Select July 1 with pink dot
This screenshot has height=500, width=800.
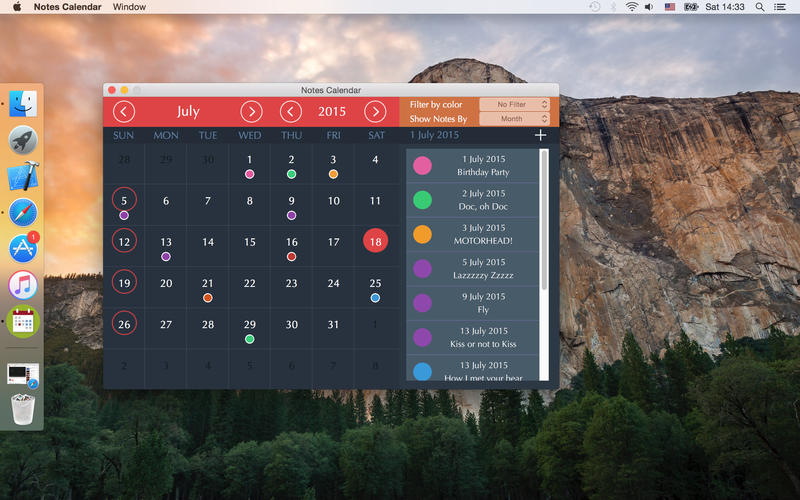[249, 164]
